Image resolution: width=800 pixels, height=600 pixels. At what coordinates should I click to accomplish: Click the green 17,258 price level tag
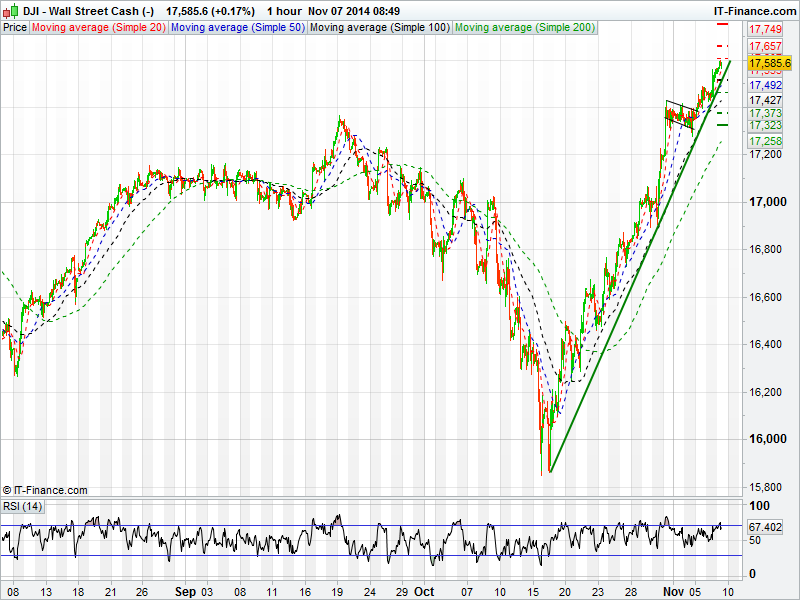pos(765,141)
